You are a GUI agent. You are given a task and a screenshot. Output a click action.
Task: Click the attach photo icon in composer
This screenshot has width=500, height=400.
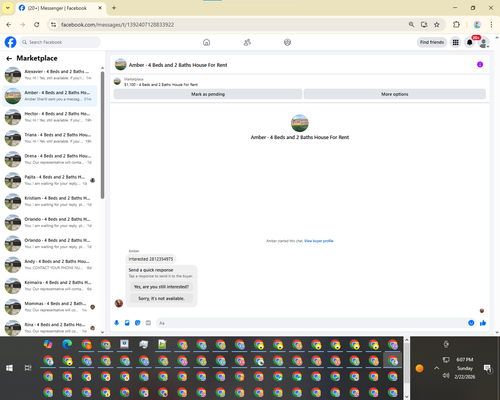pos(127,323)
